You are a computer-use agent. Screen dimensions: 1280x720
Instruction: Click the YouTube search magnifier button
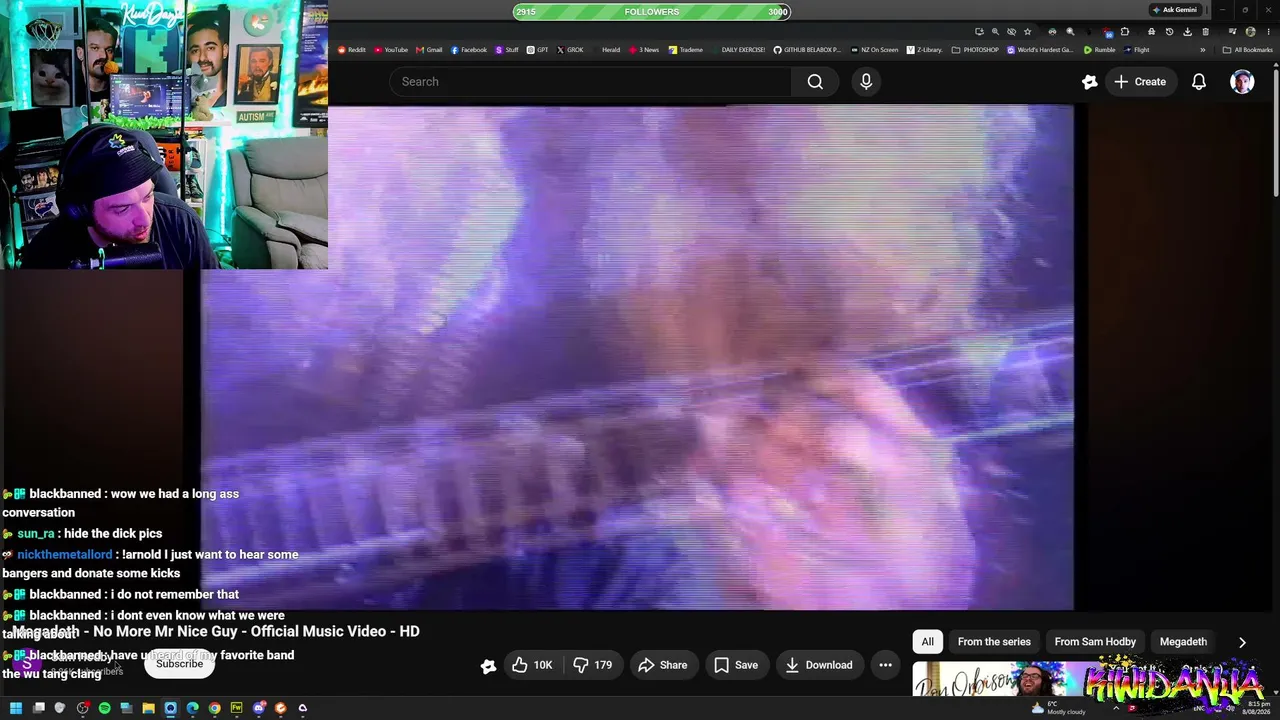tap(815, 82)
